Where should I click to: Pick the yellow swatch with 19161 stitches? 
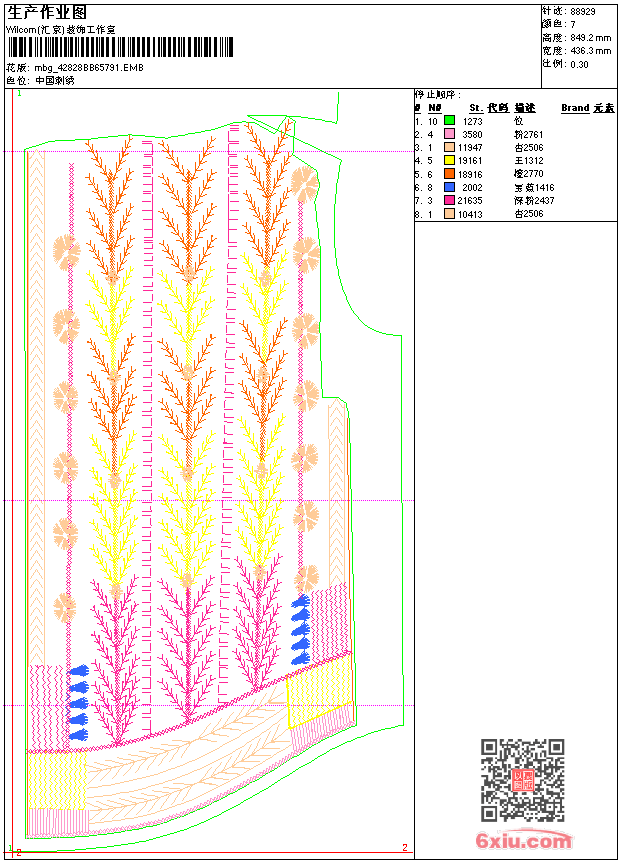(x=449, y=160)
